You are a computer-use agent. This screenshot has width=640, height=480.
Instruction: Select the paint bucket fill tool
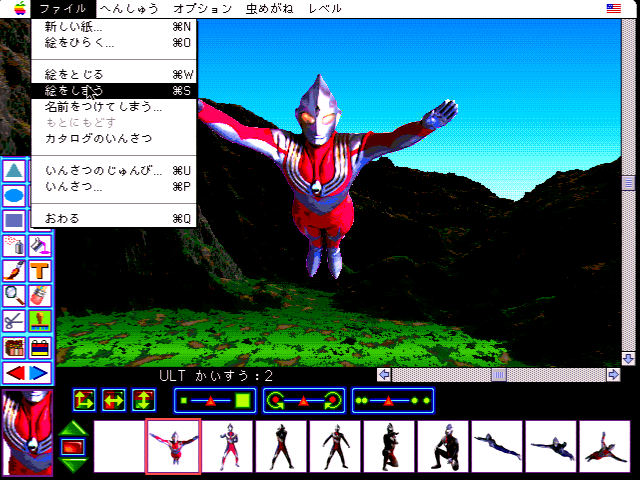pos(40,246)
